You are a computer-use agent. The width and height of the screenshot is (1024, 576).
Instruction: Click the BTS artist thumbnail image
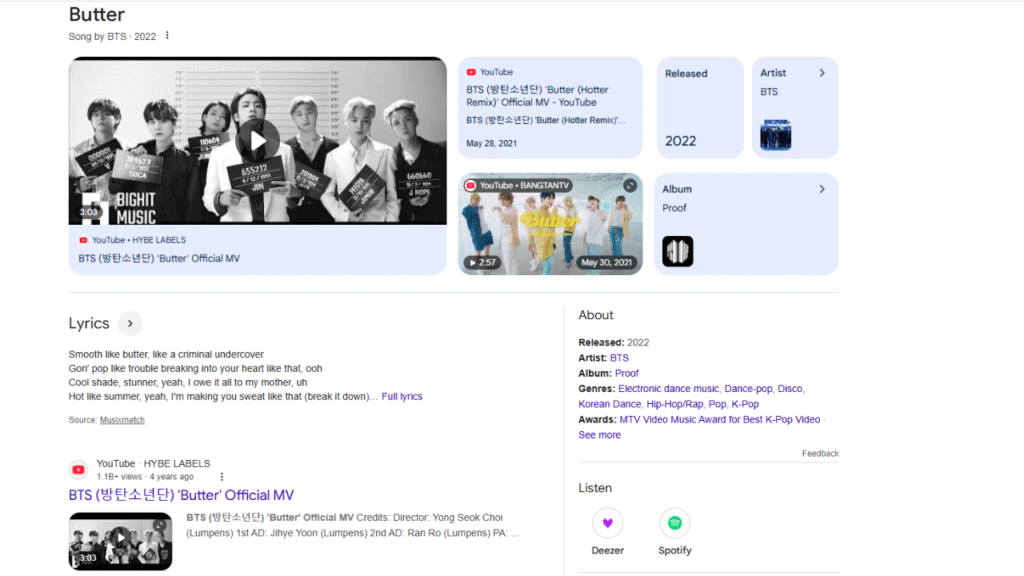point(775,135)
